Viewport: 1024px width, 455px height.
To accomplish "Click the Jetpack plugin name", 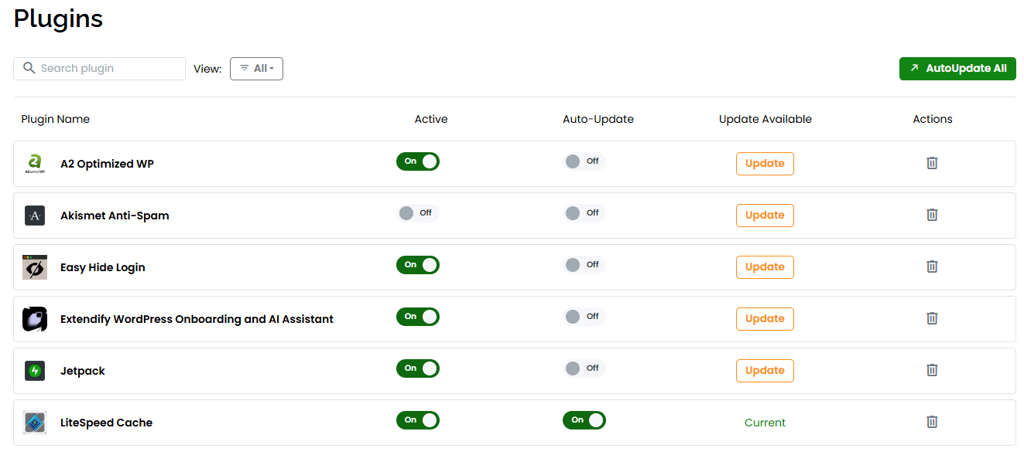I will coord(83,371).
